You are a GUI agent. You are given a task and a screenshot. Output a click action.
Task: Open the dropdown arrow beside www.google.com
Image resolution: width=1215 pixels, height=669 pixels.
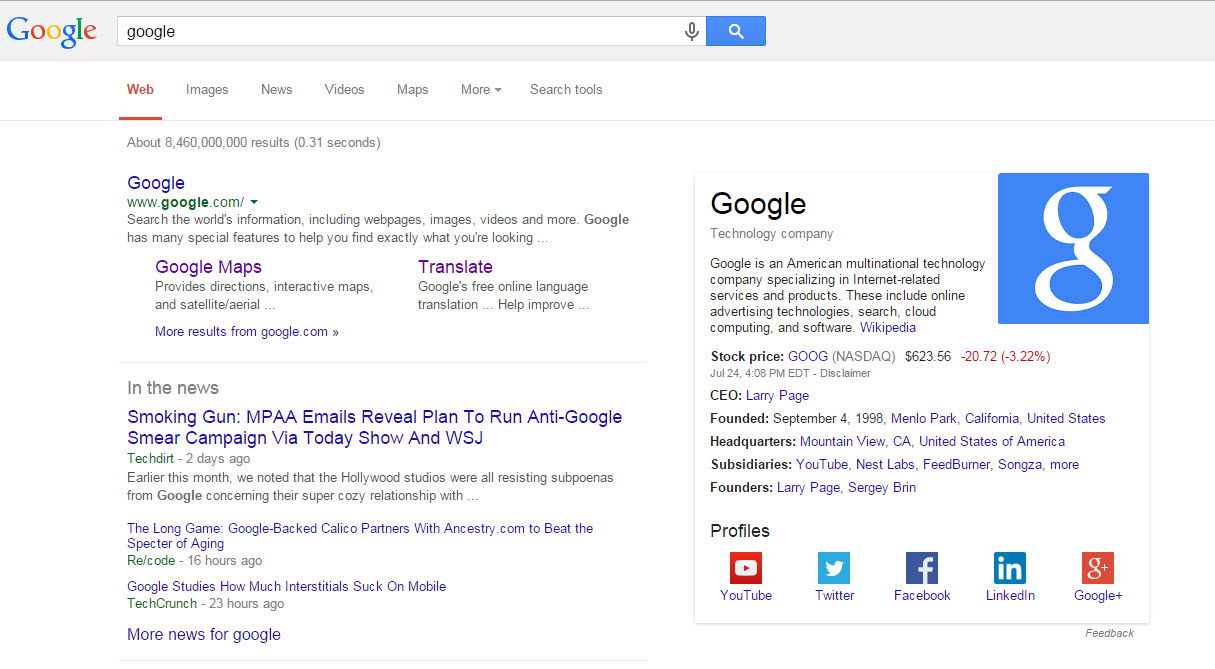(255, 201)
